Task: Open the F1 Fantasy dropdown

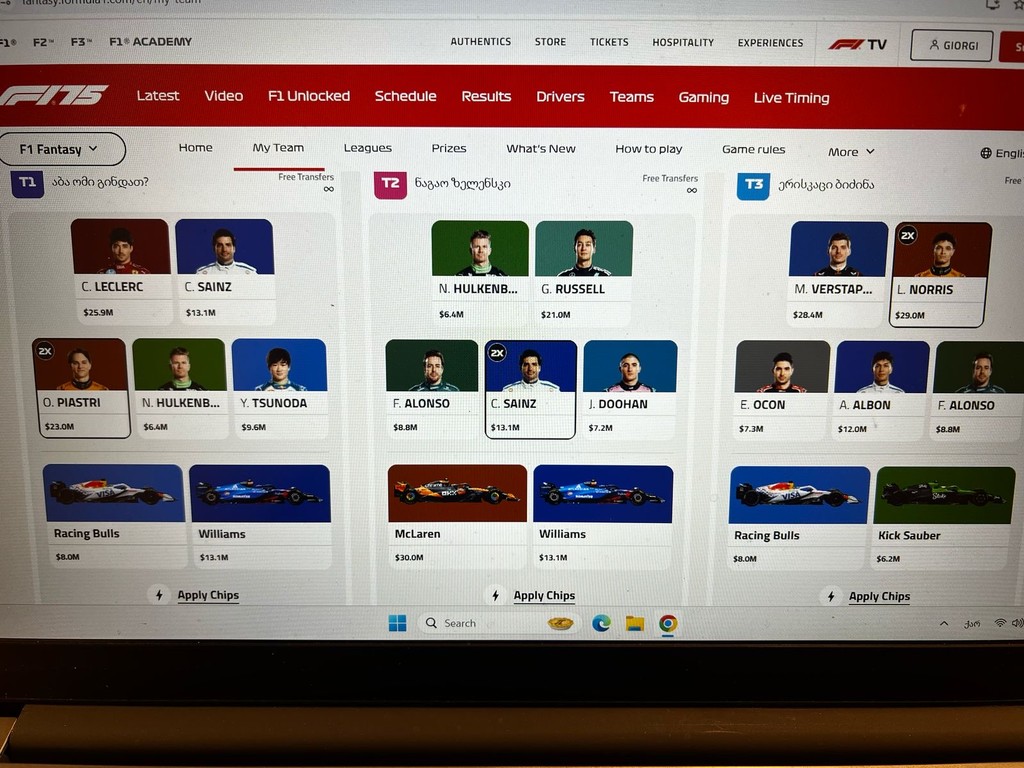Action: [x=61, y=149]
